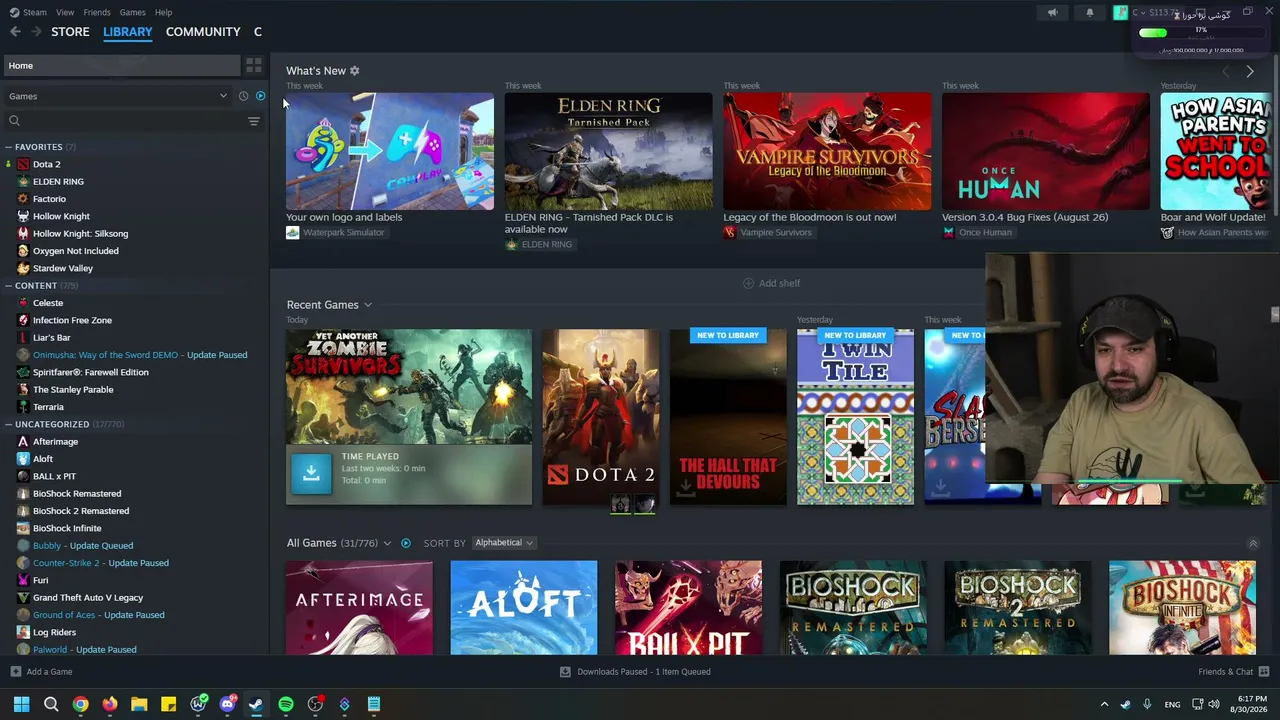The image size is (1280, 720).
Task: Open Legacy of the Bloodmoon news thumbnail
Action: pyautogui.click(x=827, y=151)
